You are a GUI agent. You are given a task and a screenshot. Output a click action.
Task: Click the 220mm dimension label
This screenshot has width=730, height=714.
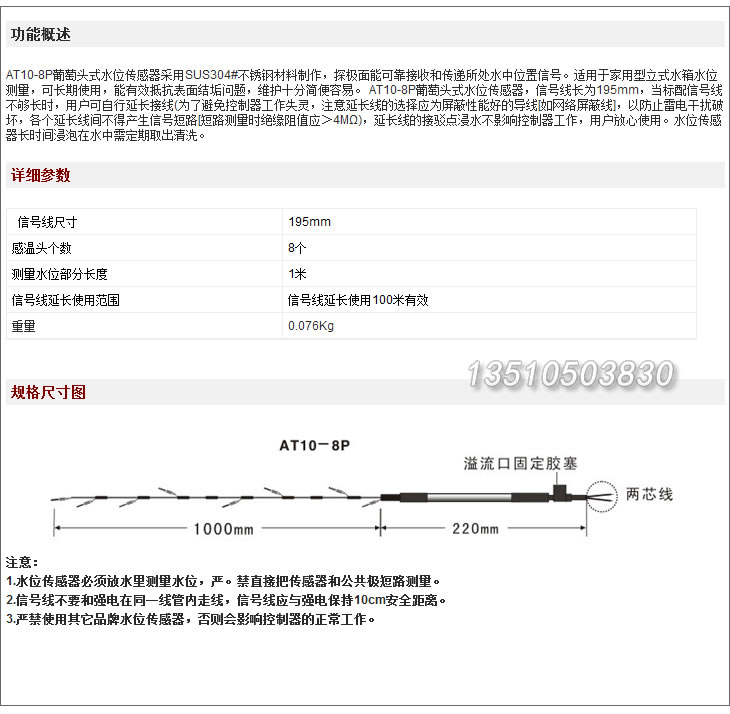[x=475, y=529]
